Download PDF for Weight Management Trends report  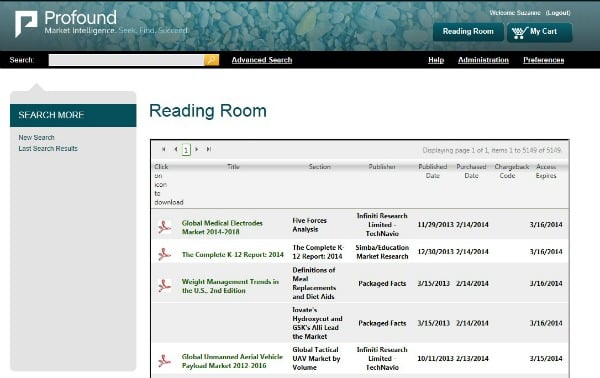165,286
